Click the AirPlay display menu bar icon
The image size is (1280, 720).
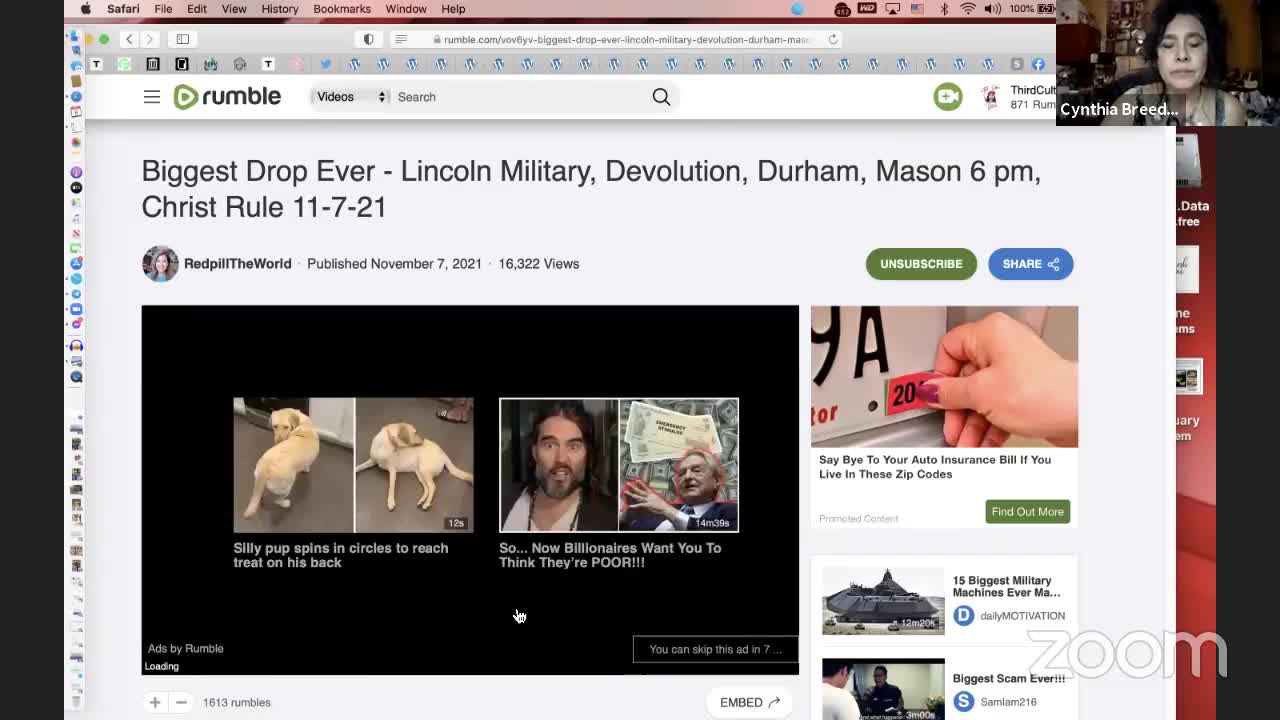tap(893, 9)
